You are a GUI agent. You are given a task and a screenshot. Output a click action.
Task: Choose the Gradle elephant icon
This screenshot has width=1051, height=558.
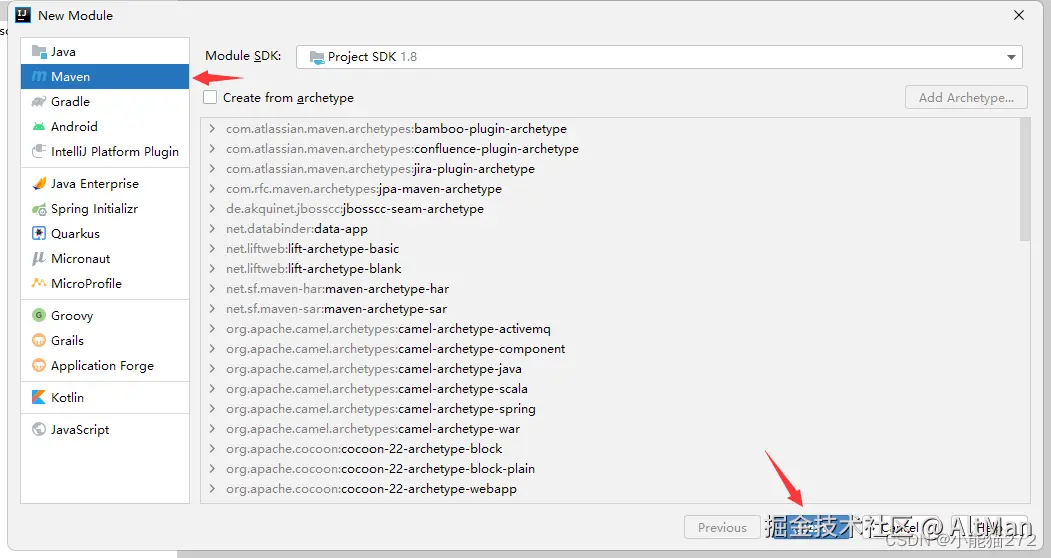tap(39, 101)
